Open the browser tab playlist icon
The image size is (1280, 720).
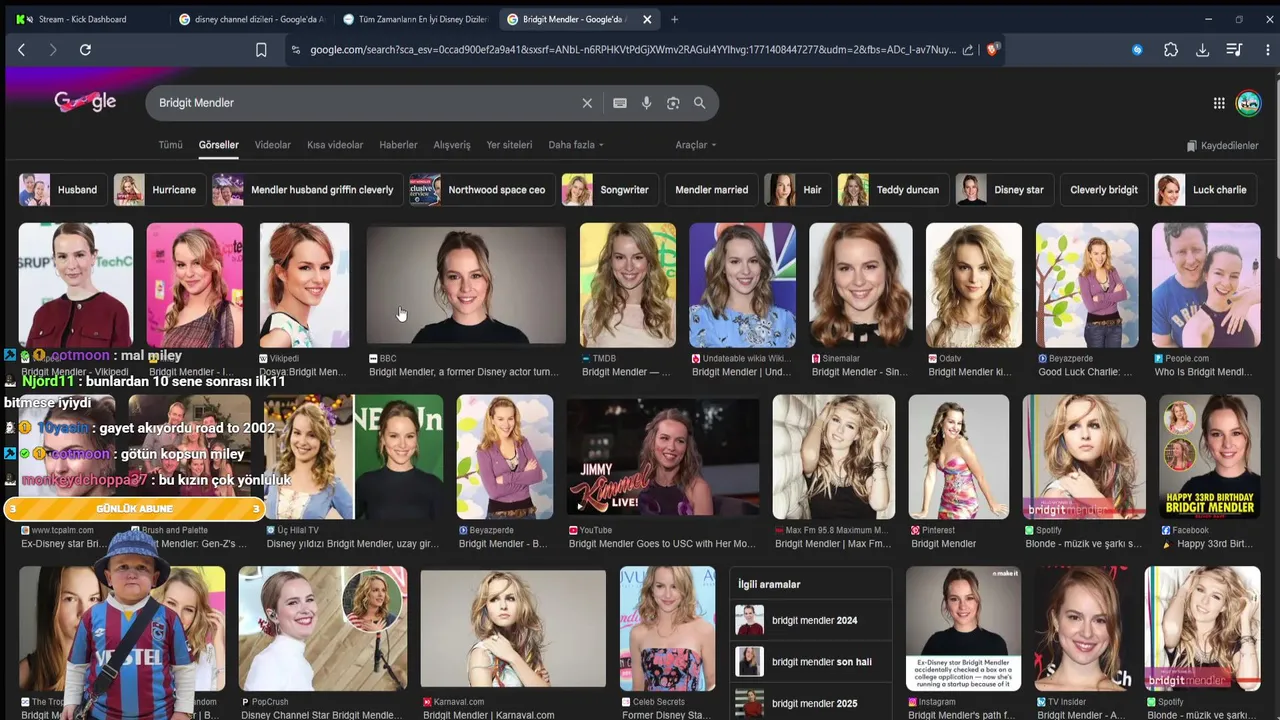click(1235, 50)
